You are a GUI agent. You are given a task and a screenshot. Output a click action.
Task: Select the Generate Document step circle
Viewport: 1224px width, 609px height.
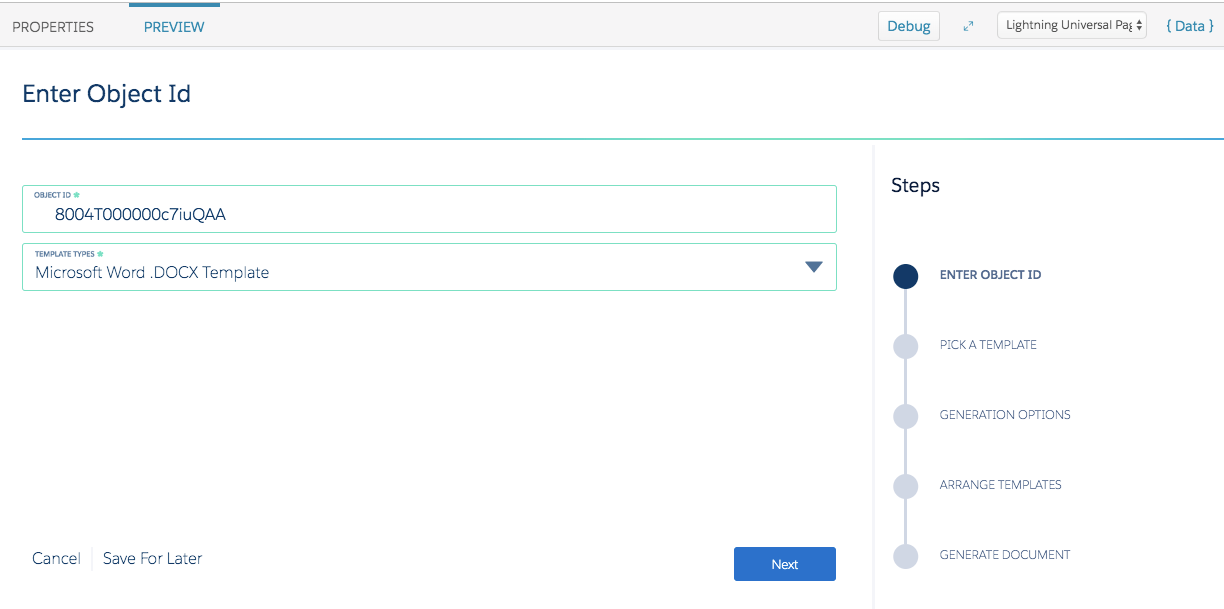[905, 556]
